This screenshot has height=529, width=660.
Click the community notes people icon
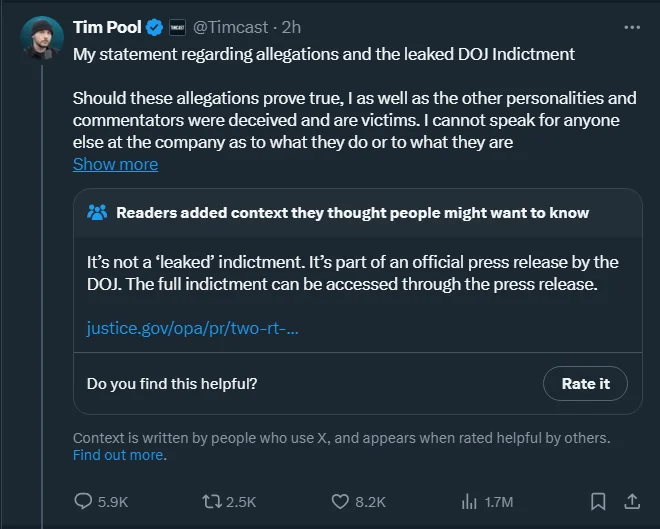97,213
